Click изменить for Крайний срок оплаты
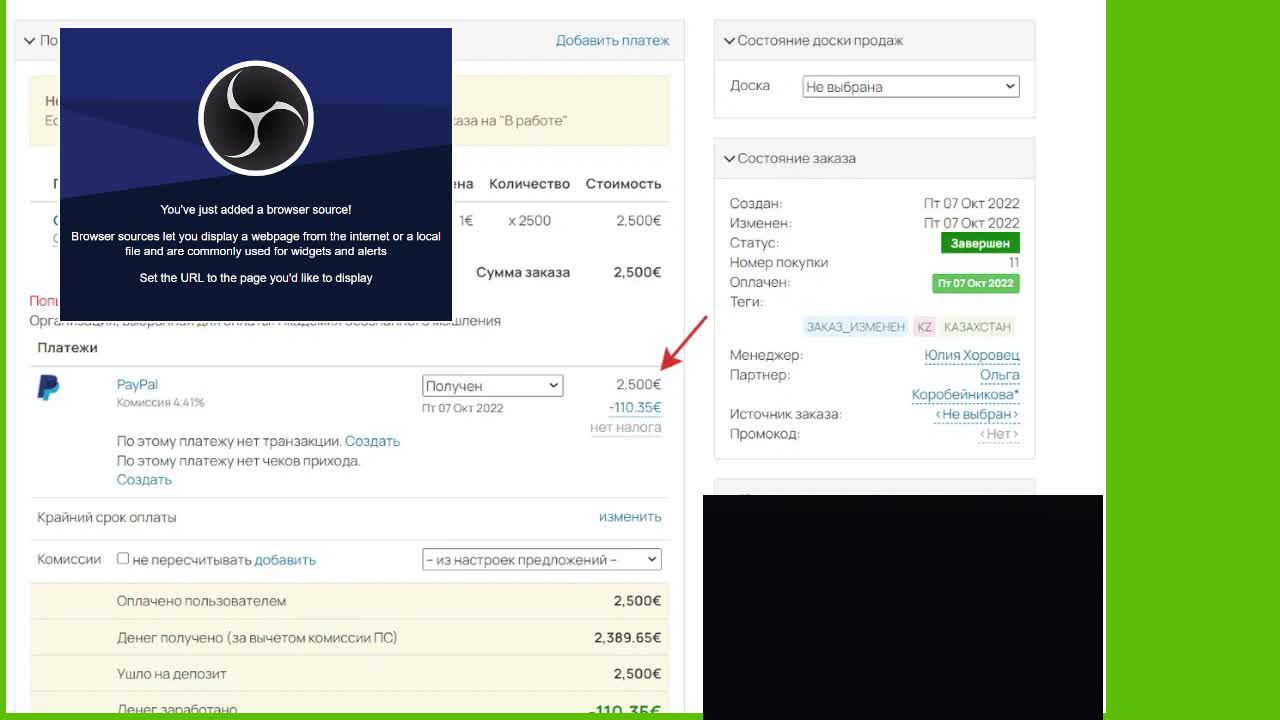1280x720 pixels. [x=630, y=517]
